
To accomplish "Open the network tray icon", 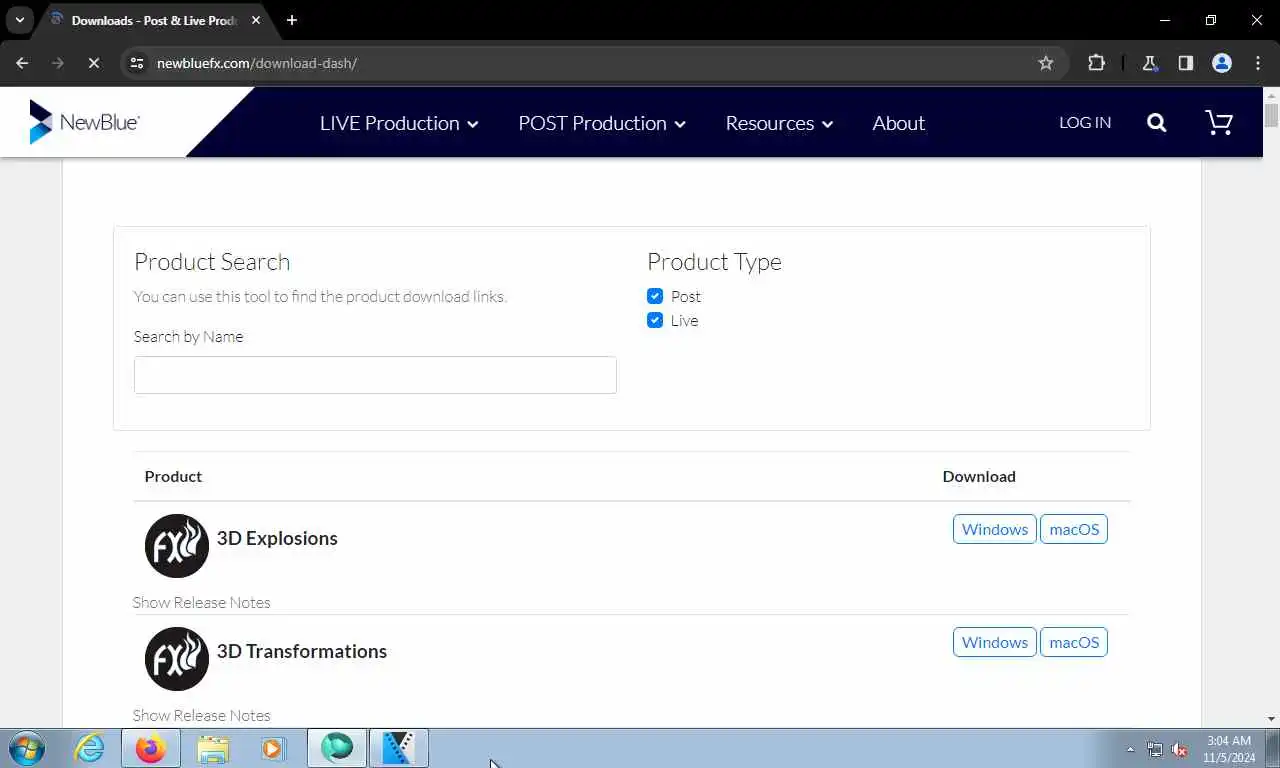I will tap(1155, 749).
